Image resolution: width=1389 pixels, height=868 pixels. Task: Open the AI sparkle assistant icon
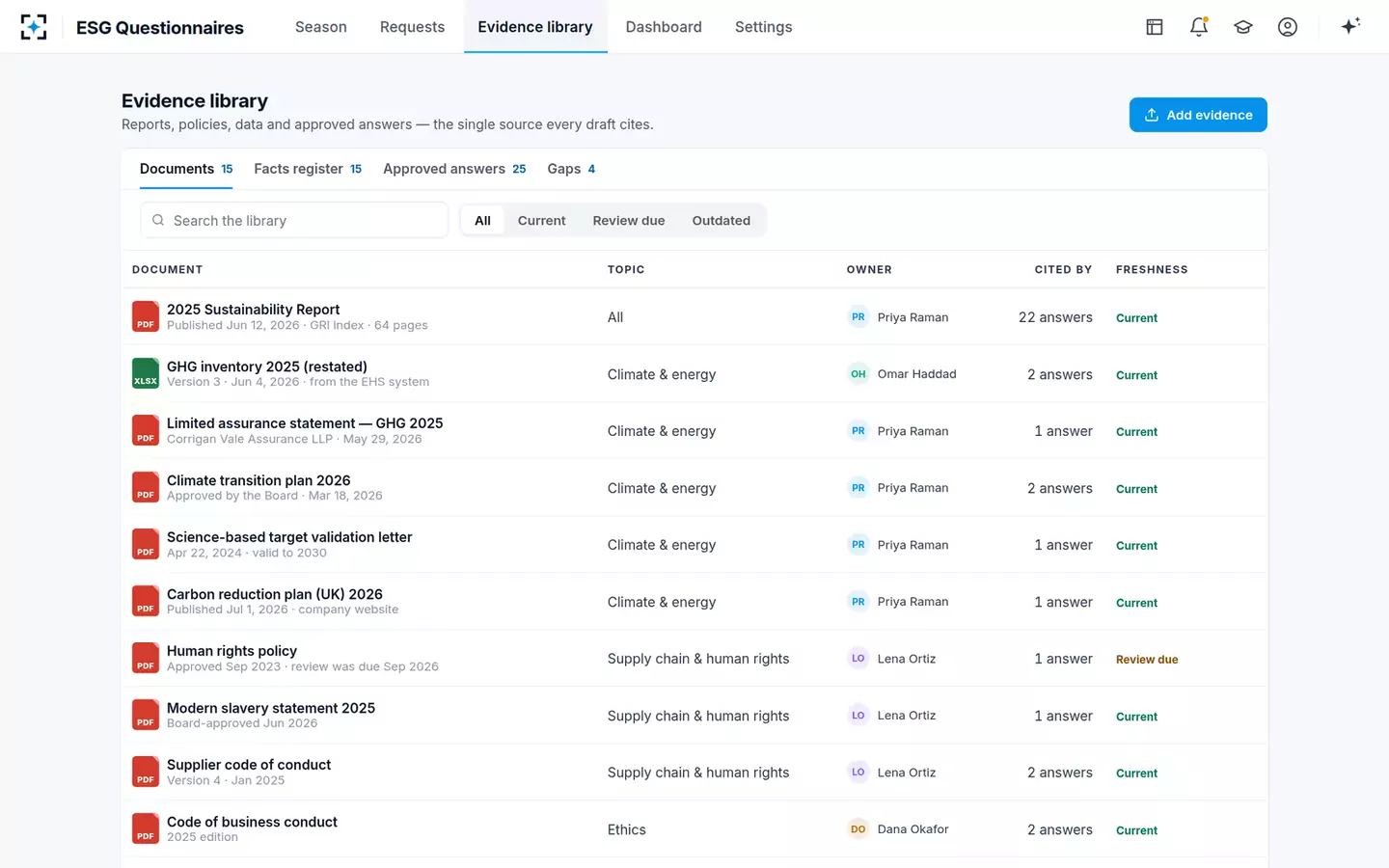1350,26
